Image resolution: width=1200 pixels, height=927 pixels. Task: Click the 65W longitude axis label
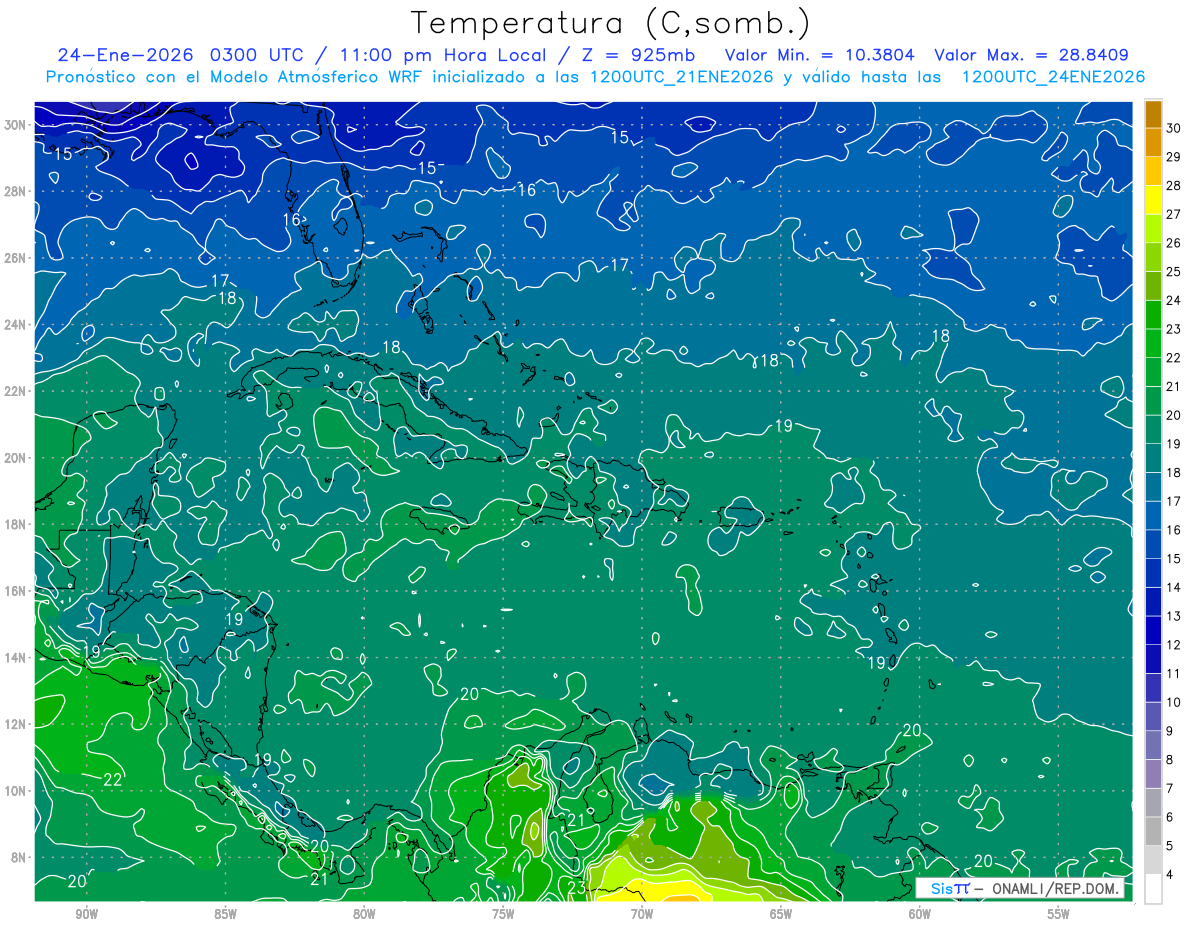781,914
